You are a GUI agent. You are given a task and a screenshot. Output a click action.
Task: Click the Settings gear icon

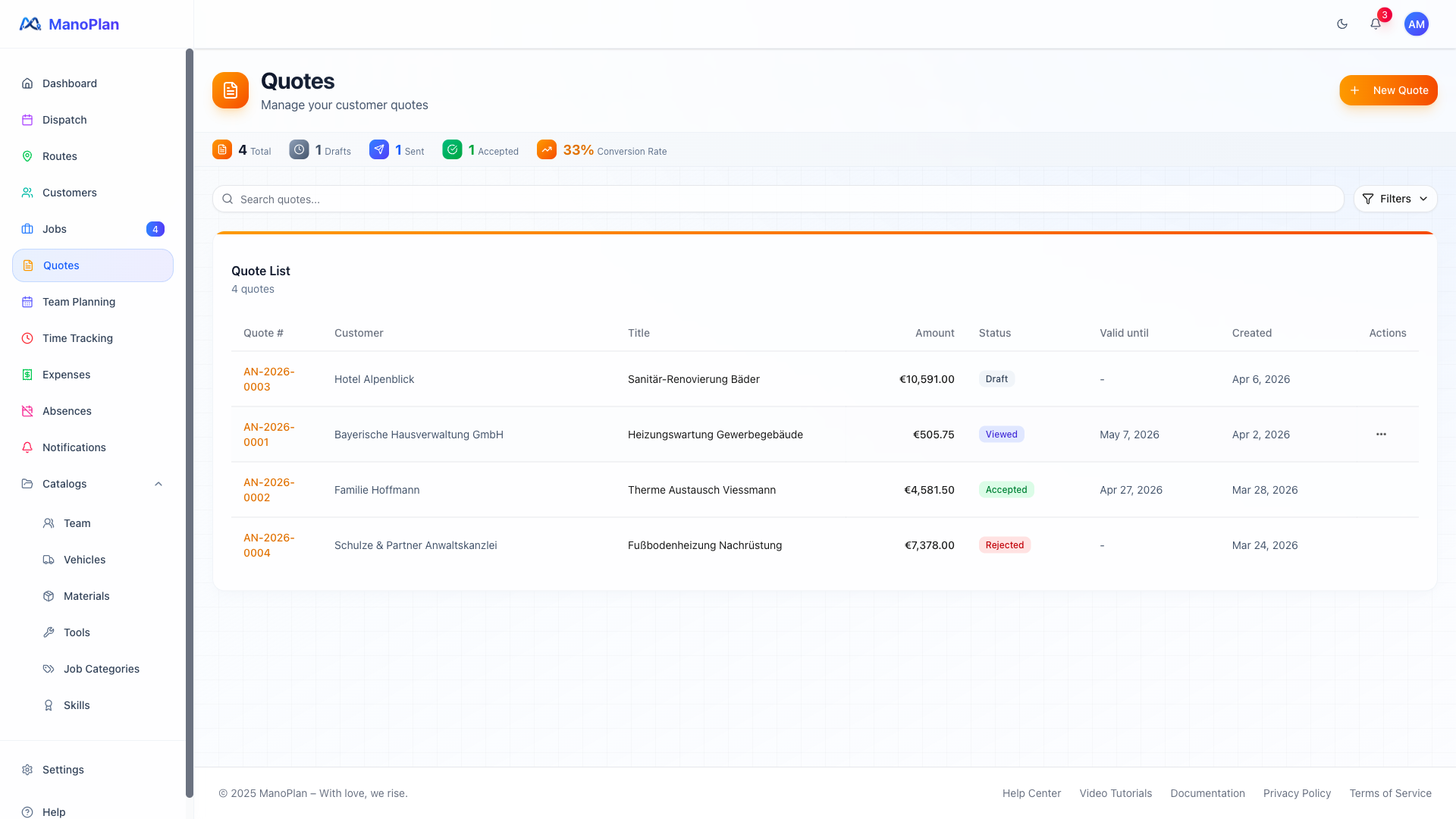coord(27,770)
